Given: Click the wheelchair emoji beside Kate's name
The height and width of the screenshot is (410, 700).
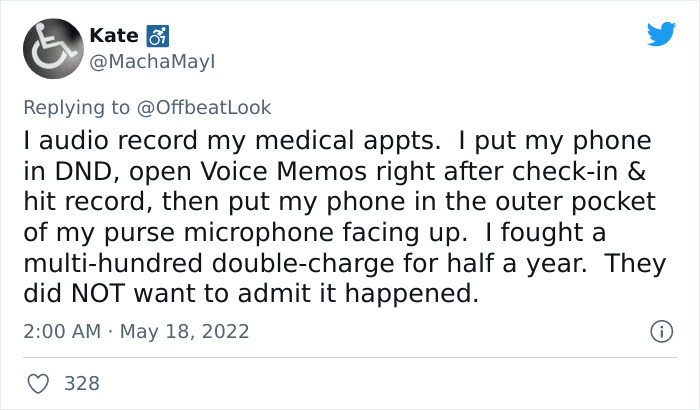Looking at the screenshot, I should [x=156, y=36].
